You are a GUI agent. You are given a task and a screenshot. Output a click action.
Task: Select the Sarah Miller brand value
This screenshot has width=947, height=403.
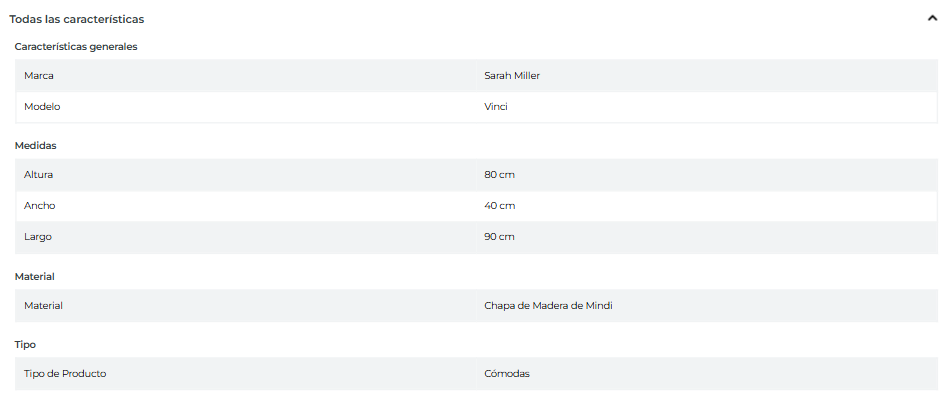point(512,76)
